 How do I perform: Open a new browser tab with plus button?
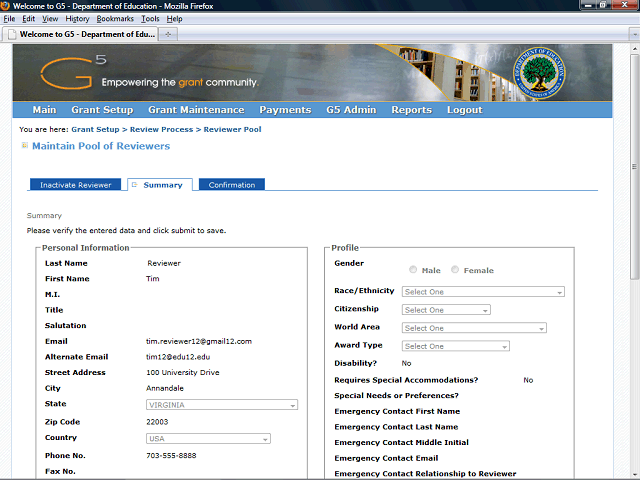click(168, 34)
